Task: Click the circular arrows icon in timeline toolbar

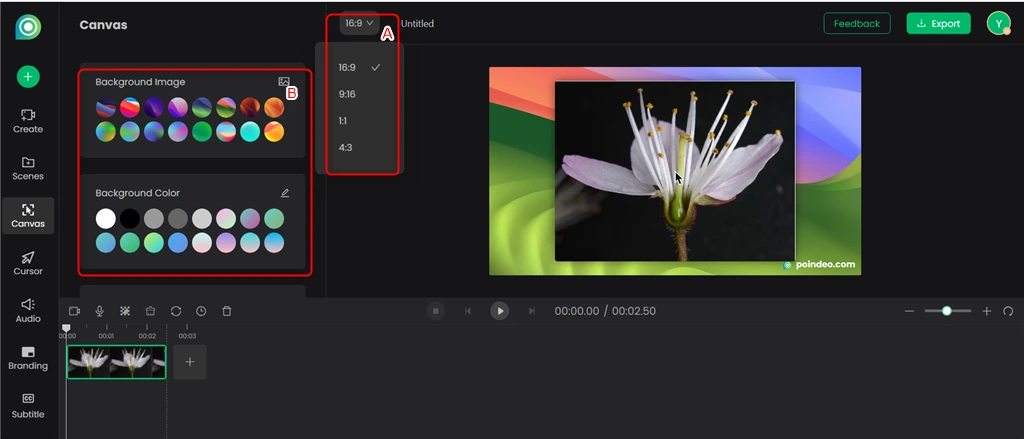Action: (176, 311)
